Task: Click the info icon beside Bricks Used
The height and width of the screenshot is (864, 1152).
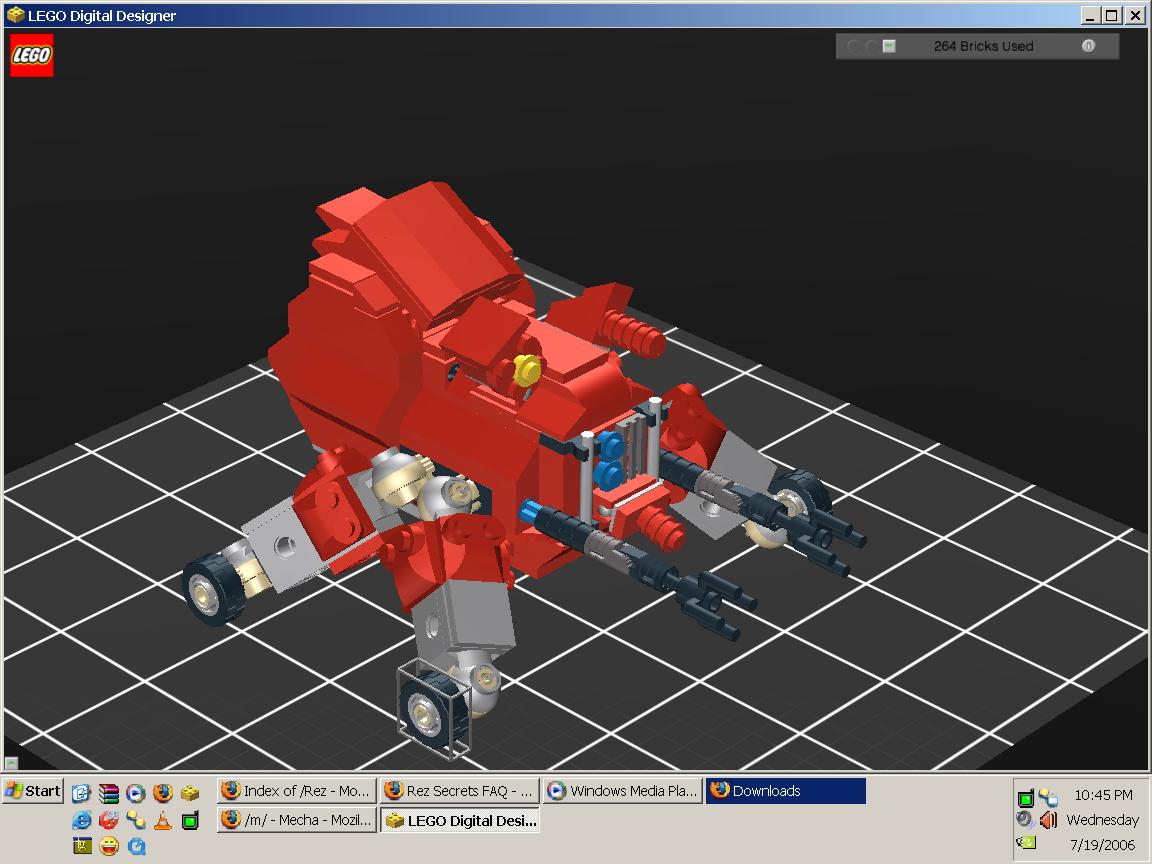Action: (1088, 46)
